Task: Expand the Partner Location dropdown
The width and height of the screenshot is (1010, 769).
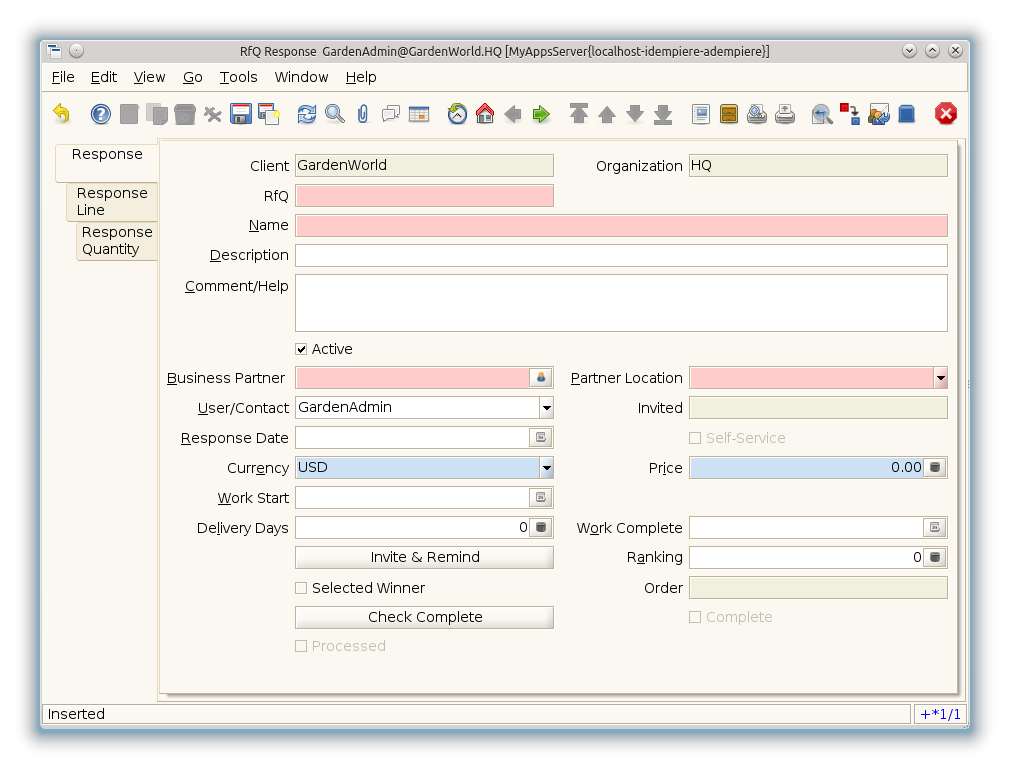Action: 940,378
